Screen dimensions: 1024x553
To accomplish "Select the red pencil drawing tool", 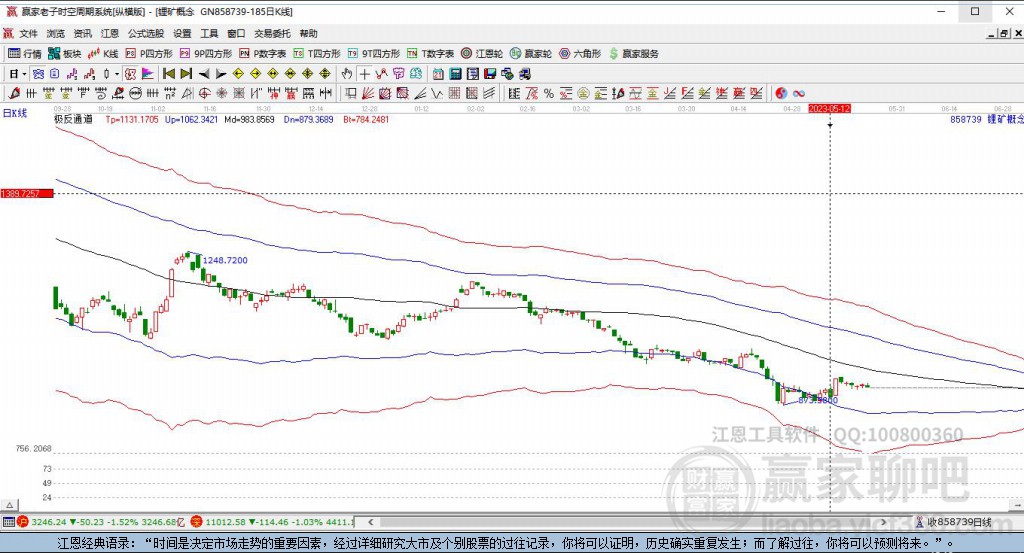I will point(13,93).
